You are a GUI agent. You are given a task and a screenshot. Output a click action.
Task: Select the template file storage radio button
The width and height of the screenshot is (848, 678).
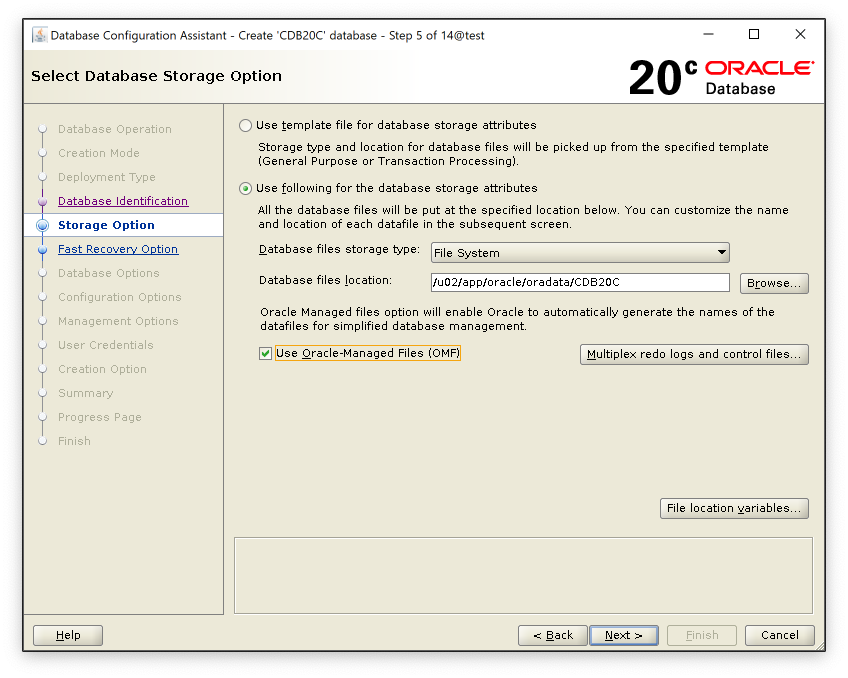coord(246,126)
